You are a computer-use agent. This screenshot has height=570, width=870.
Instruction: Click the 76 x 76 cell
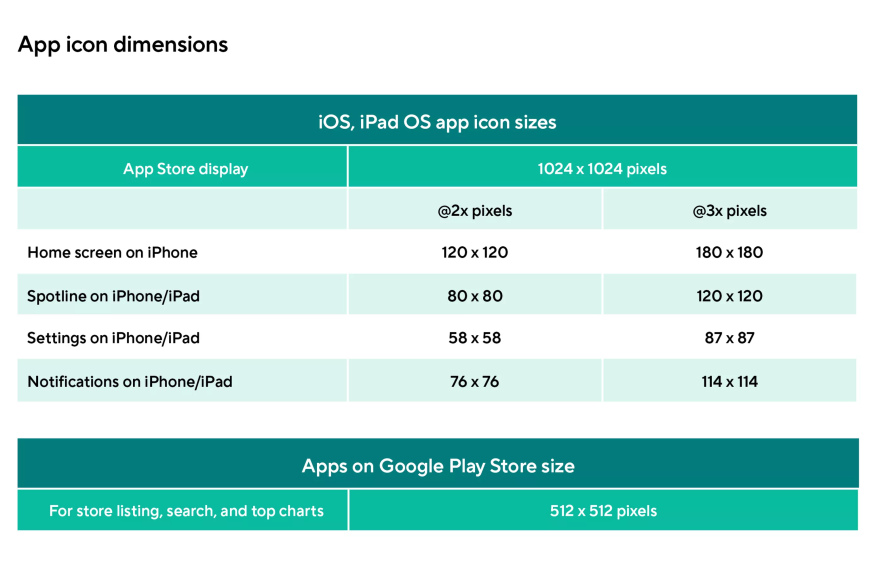[474, 382]
